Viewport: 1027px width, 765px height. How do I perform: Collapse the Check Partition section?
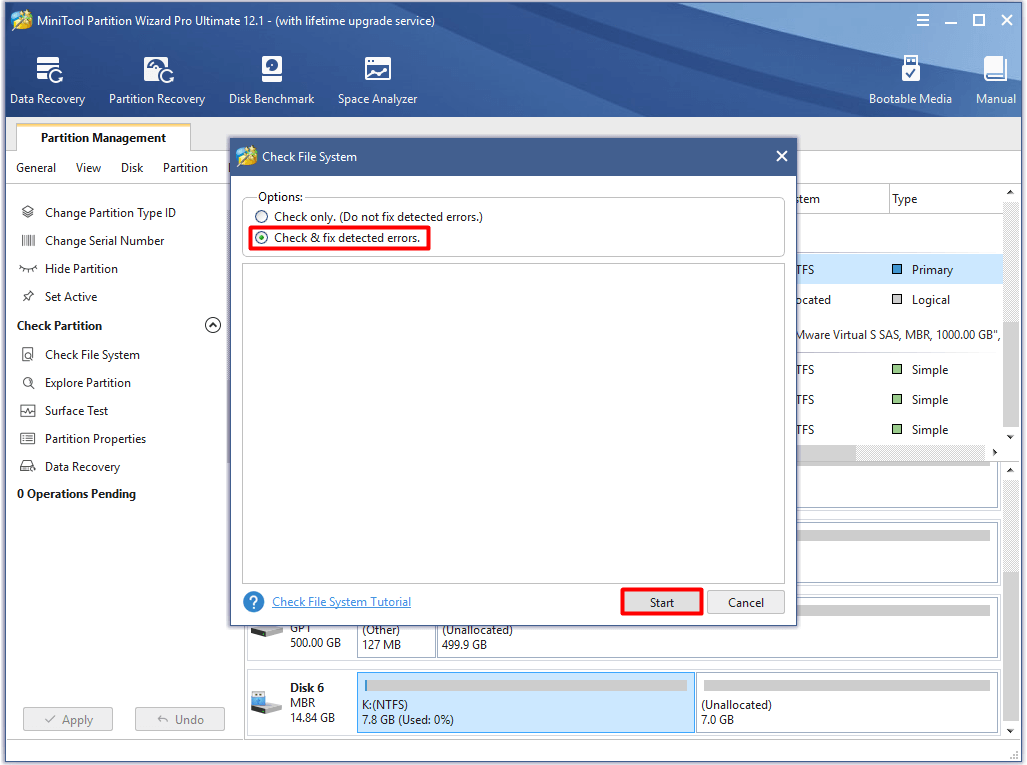[x=212, y=326]
